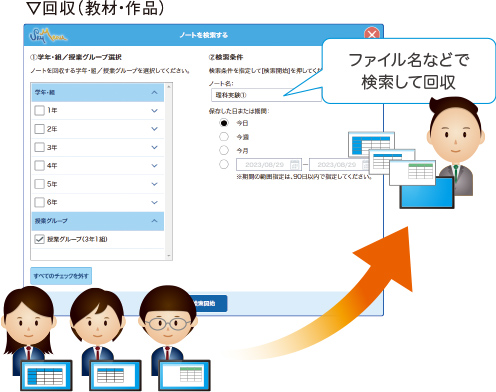Expand the 4年 grade chevron

coord(154,165)
